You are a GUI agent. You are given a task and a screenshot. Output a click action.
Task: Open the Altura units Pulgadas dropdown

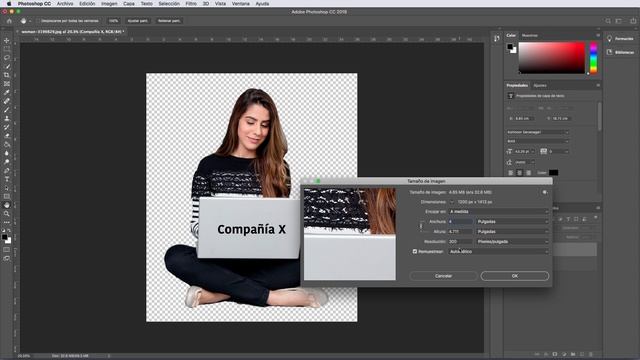click(513, 231)
